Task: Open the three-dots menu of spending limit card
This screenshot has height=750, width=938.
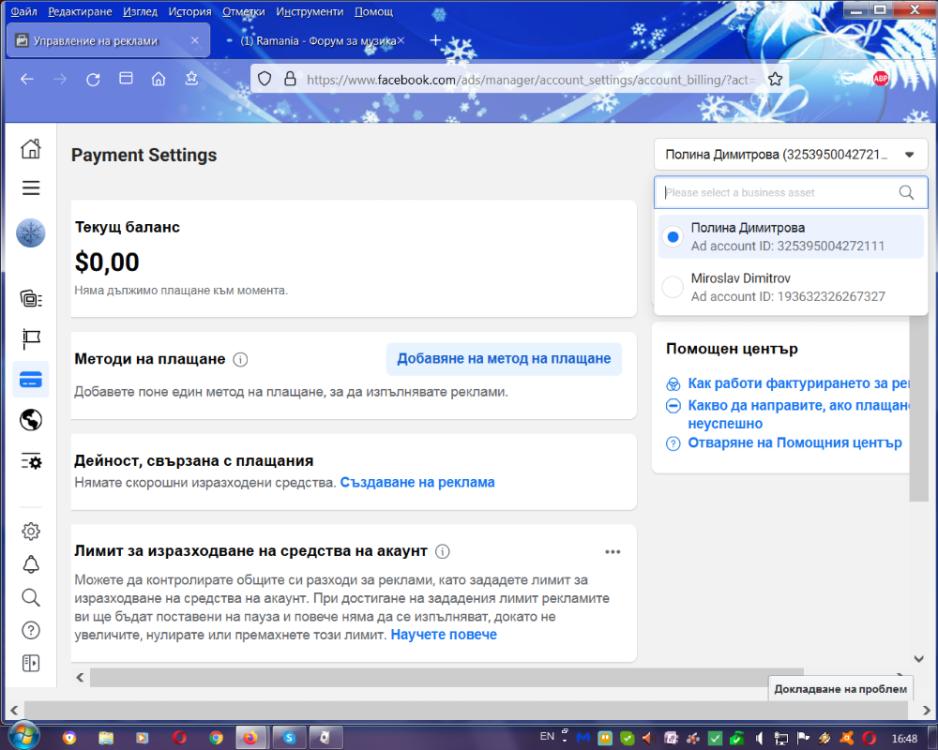Action: (613, 551)
